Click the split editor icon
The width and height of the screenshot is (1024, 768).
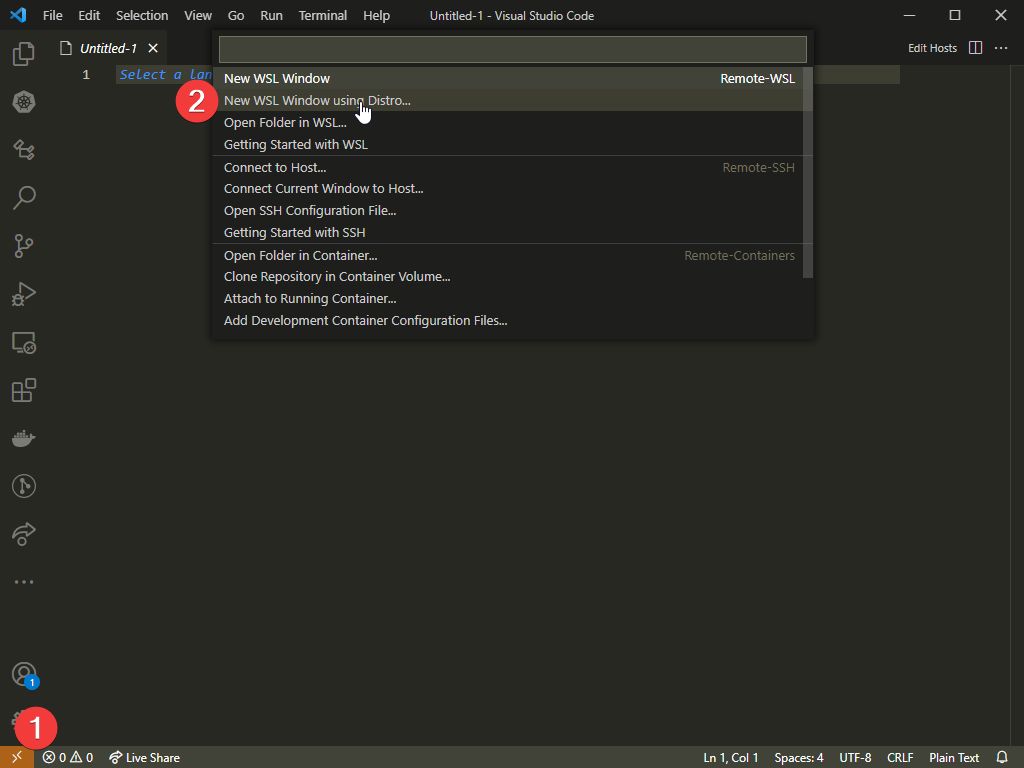975,48
